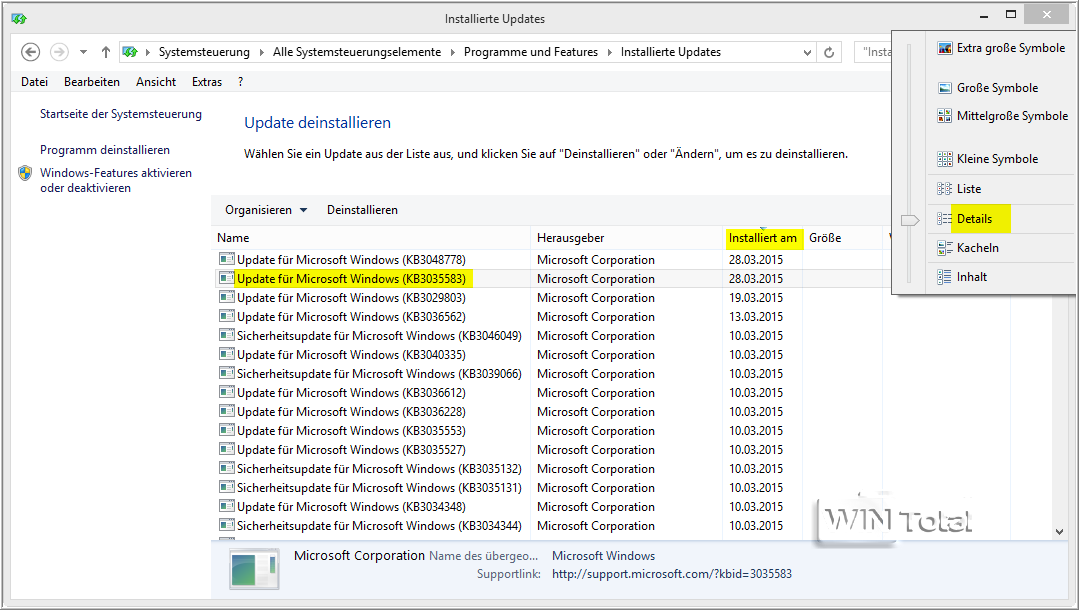The width and height of the screenshot is (1079, 610).
Task: Click the 19.03.2015 install date cell
Action: [756, 298]
